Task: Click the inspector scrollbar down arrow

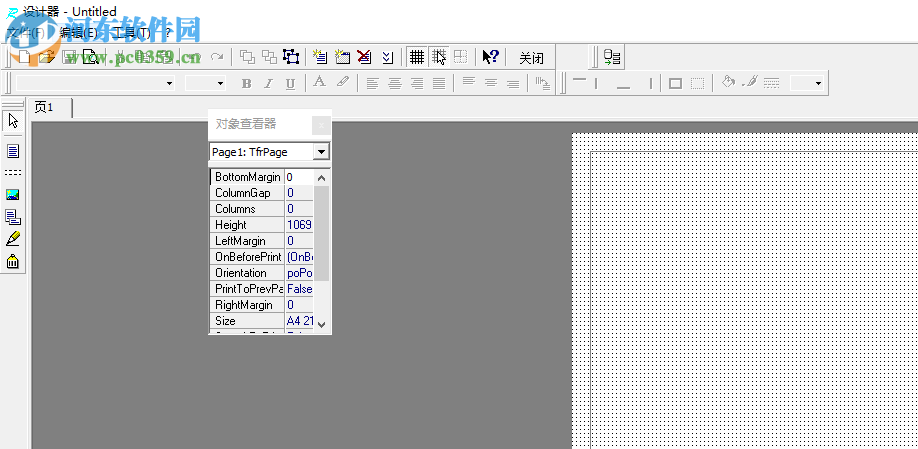Action: (x=321, y=324)
